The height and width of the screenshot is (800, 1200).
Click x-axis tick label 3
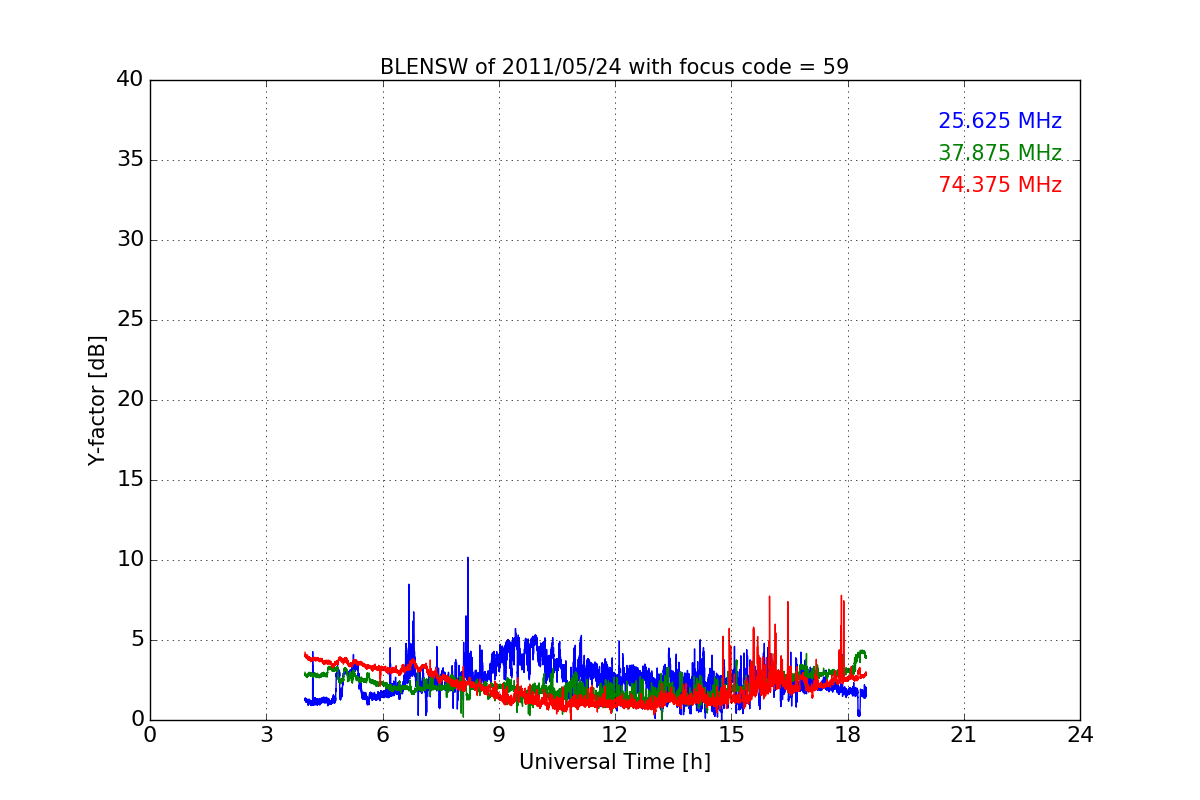click(x=266, y=735)
